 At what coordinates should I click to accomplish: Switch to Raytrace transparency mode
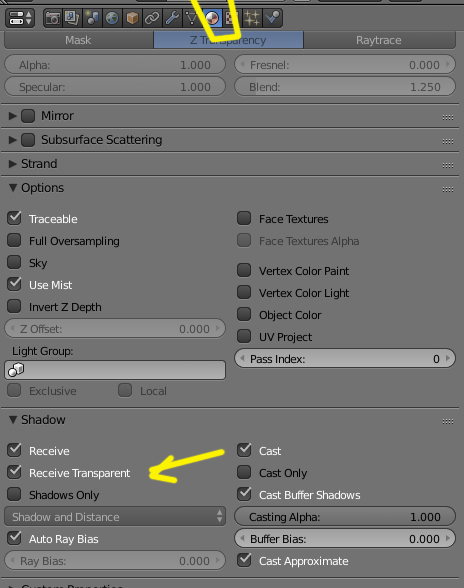coord(379,40)
